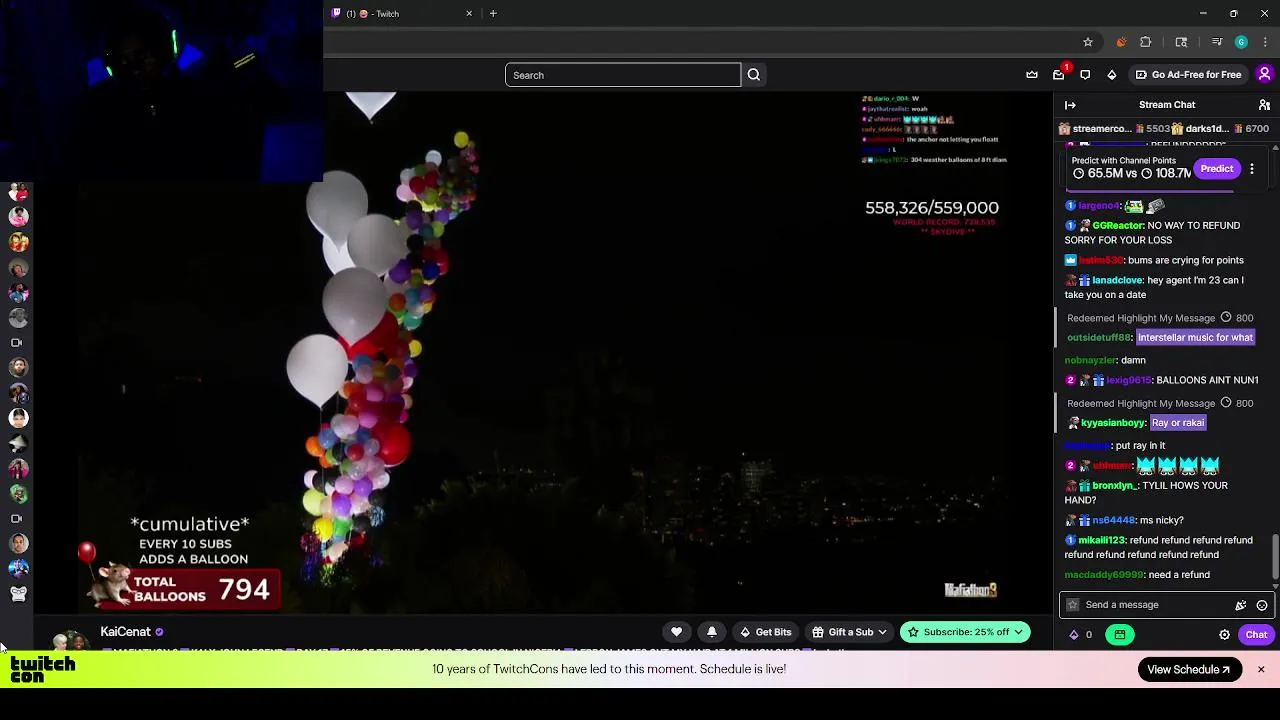1280x720 pixels.
Task: Click KaiCenat channel avatar thumbnail
Action: pyautogui.click(x=70, y=641)
